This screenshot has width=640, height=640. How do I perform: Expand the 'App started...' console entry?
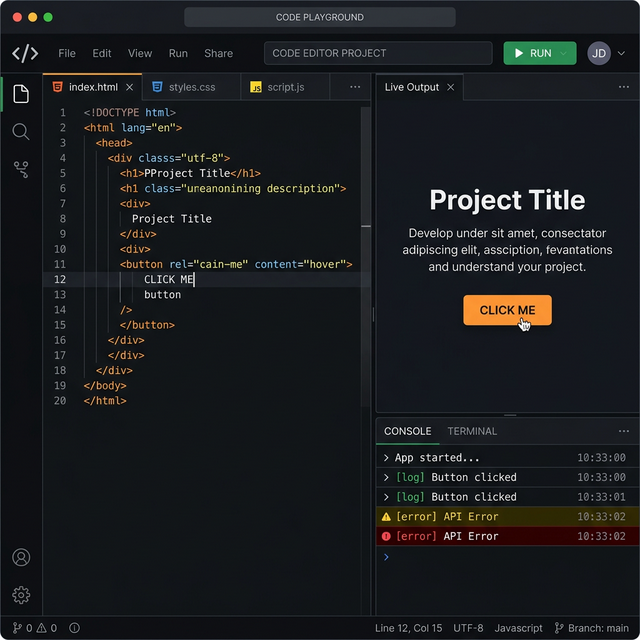tap(386, 458)
